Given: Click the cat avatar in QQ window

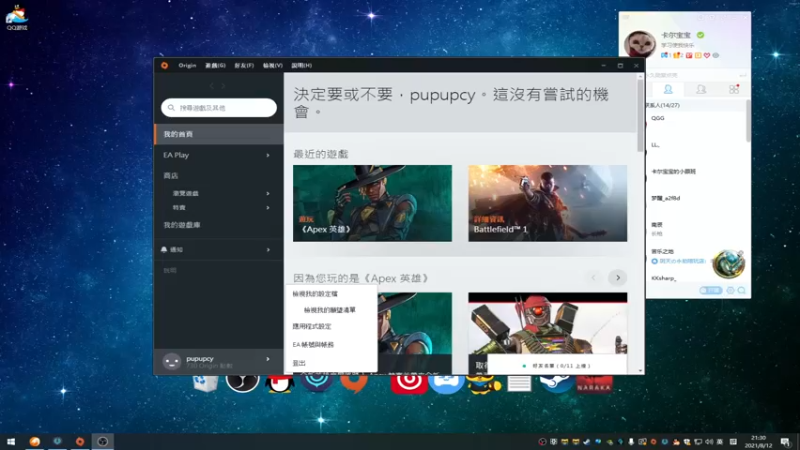Looking at the screenshot, I should [640, 44].
